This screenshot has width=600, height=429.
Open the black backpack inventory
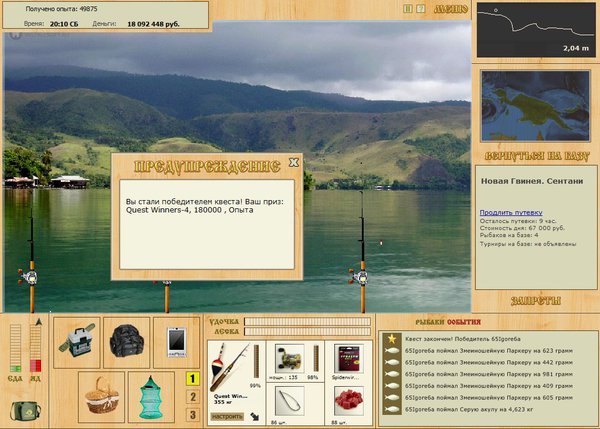(x=127, y=343)
